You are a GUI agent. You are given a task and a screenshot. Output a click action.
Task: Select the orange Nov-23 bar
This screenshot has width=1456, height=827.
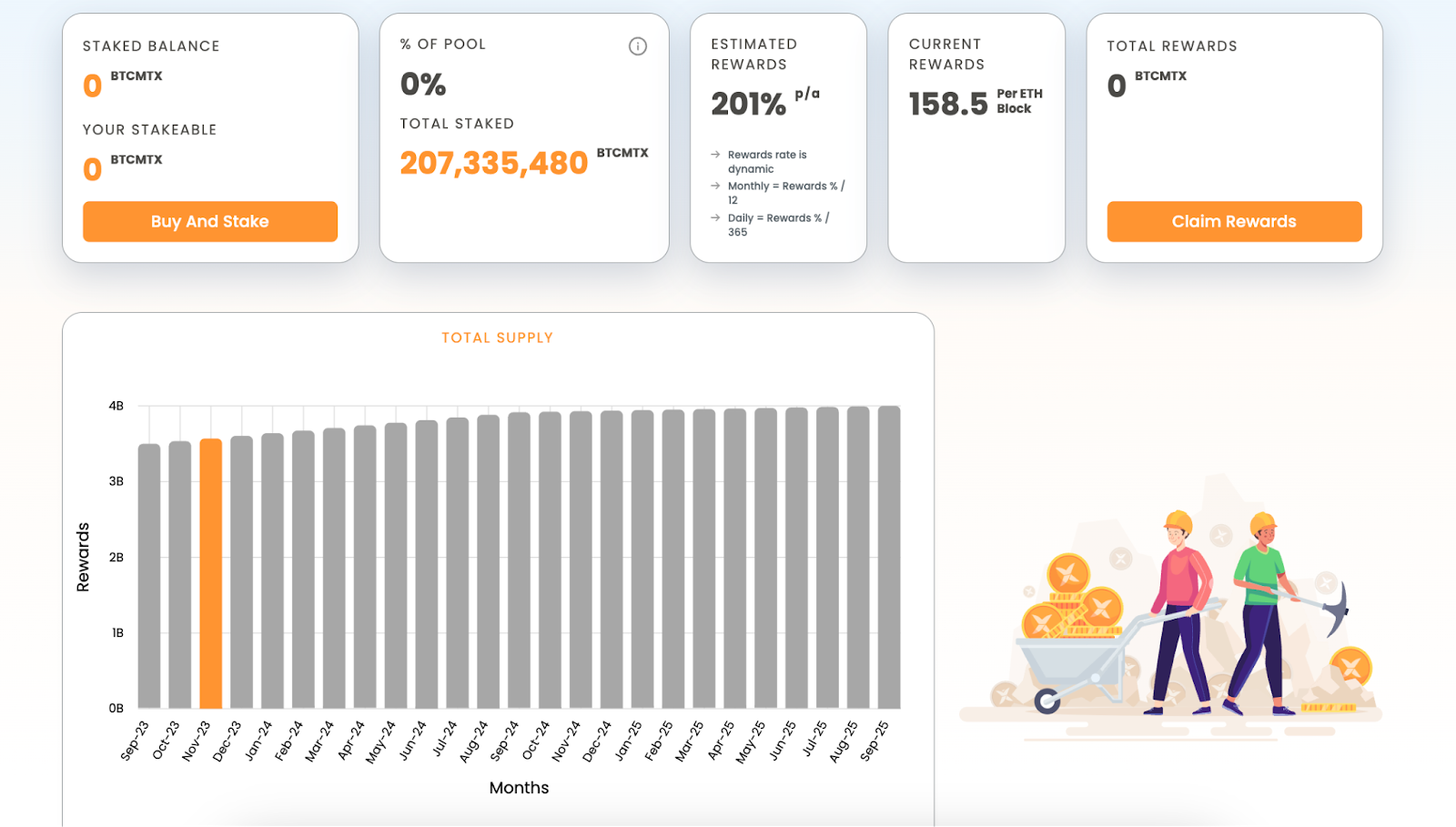pos(210,573)
